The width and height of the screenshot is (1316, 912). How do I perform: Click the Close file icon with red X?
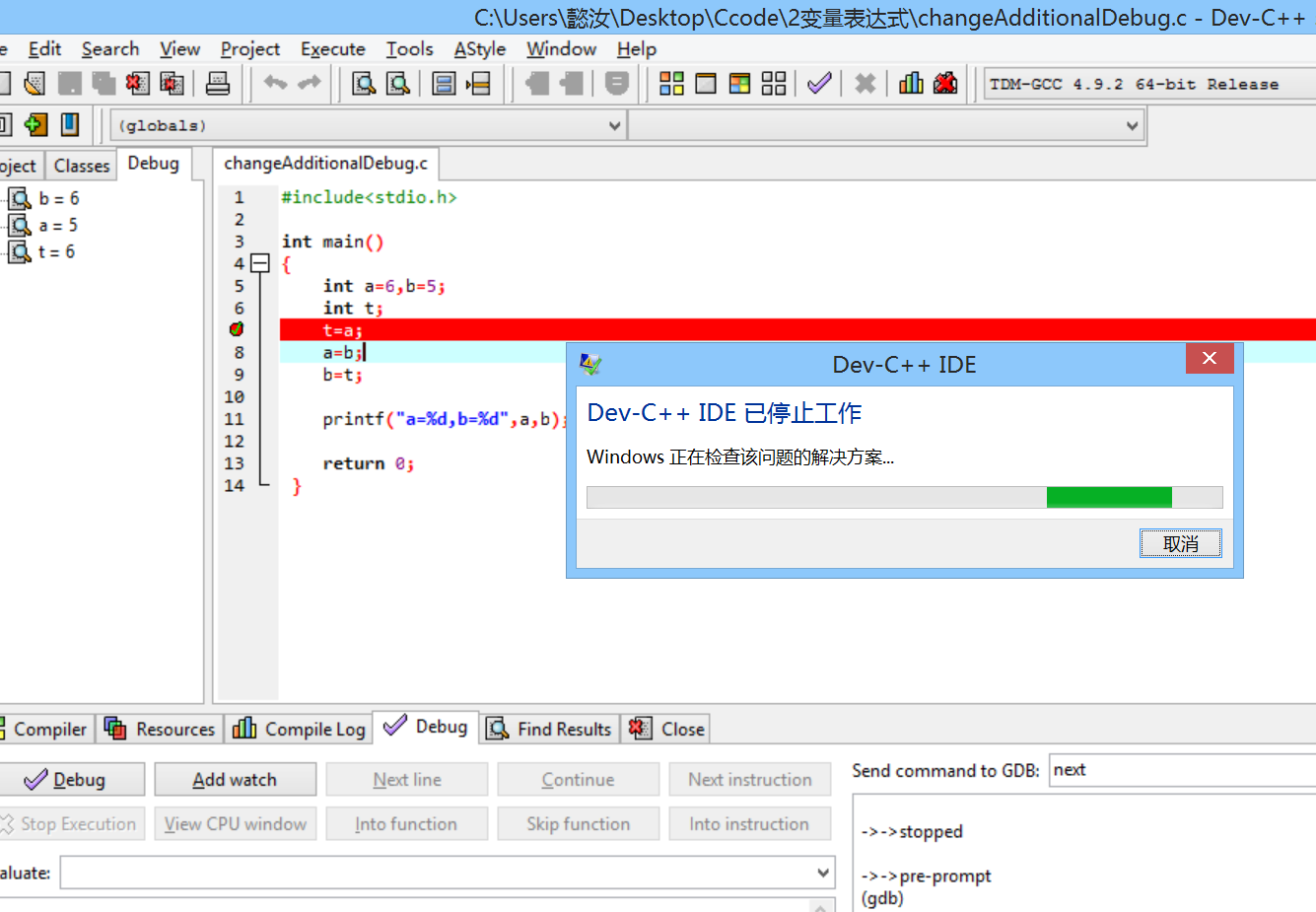point(137,84)
